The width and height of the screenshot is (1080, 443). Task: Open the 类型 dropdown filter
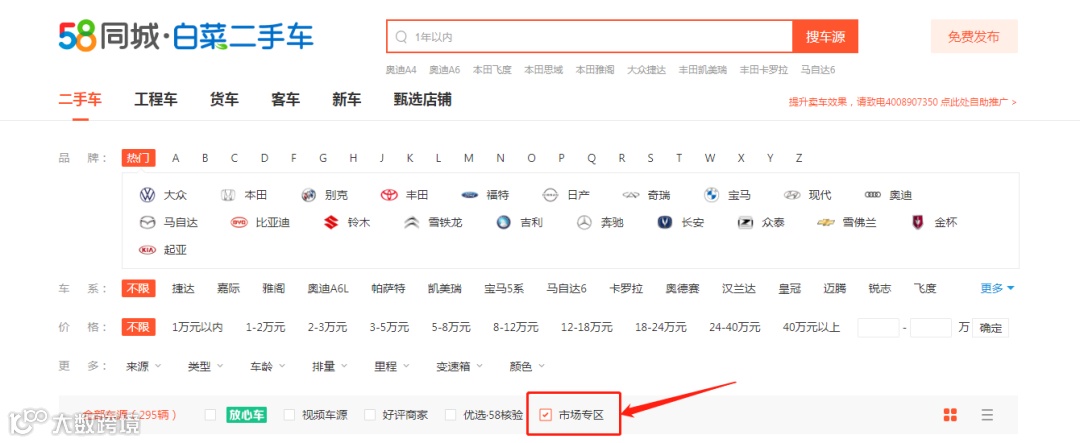(205, 367)
